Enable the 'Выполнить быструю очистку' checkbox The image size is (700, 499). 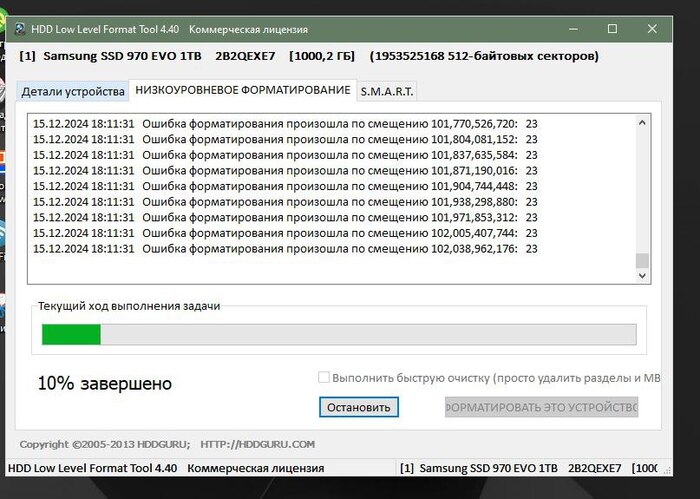[323, 378]
